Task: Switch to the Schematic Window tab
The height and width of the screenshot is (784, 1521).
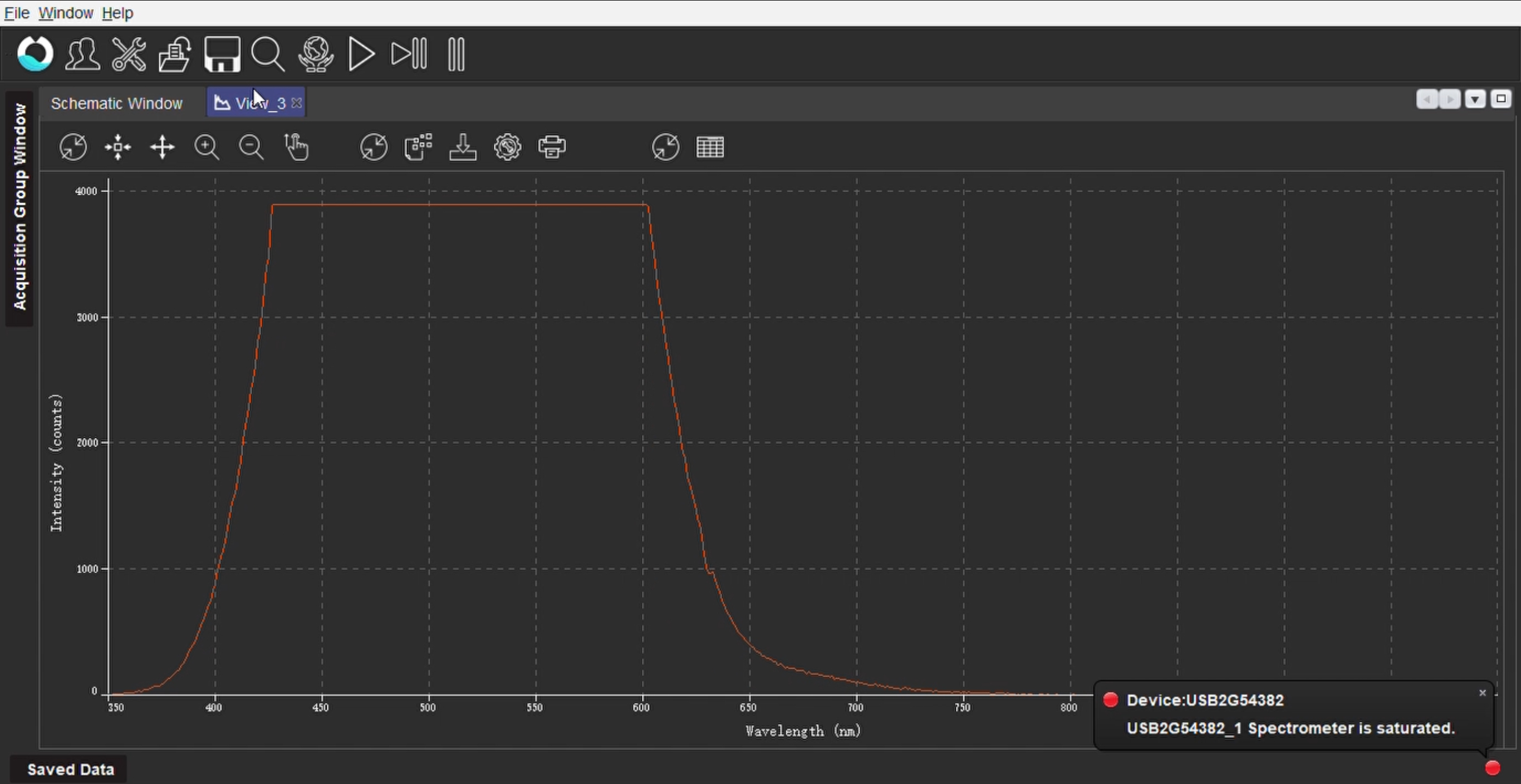Action: (x=116, y=103)
